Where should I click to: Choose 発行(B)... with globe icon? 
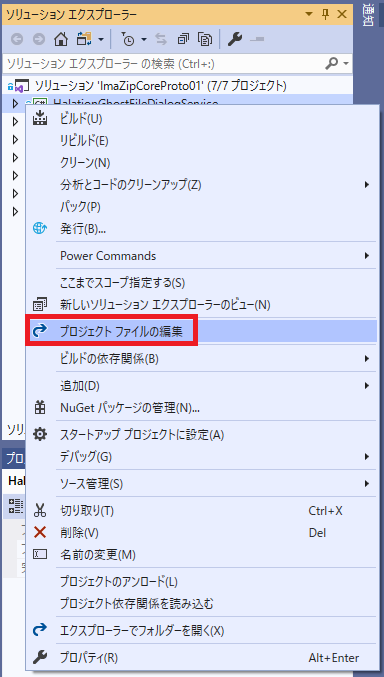coord(201,229)
